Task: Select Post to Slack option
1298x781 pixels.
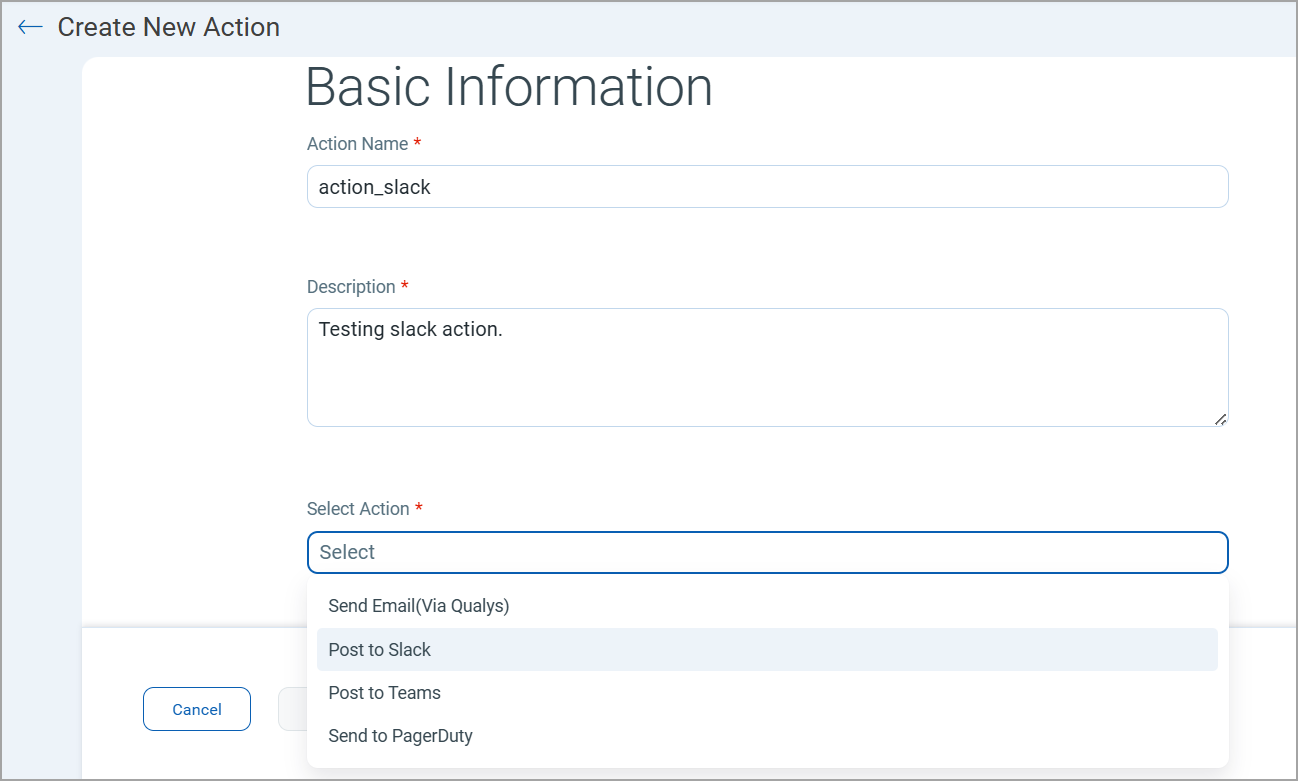Action: pyautogui.click(x=380, y=650)
